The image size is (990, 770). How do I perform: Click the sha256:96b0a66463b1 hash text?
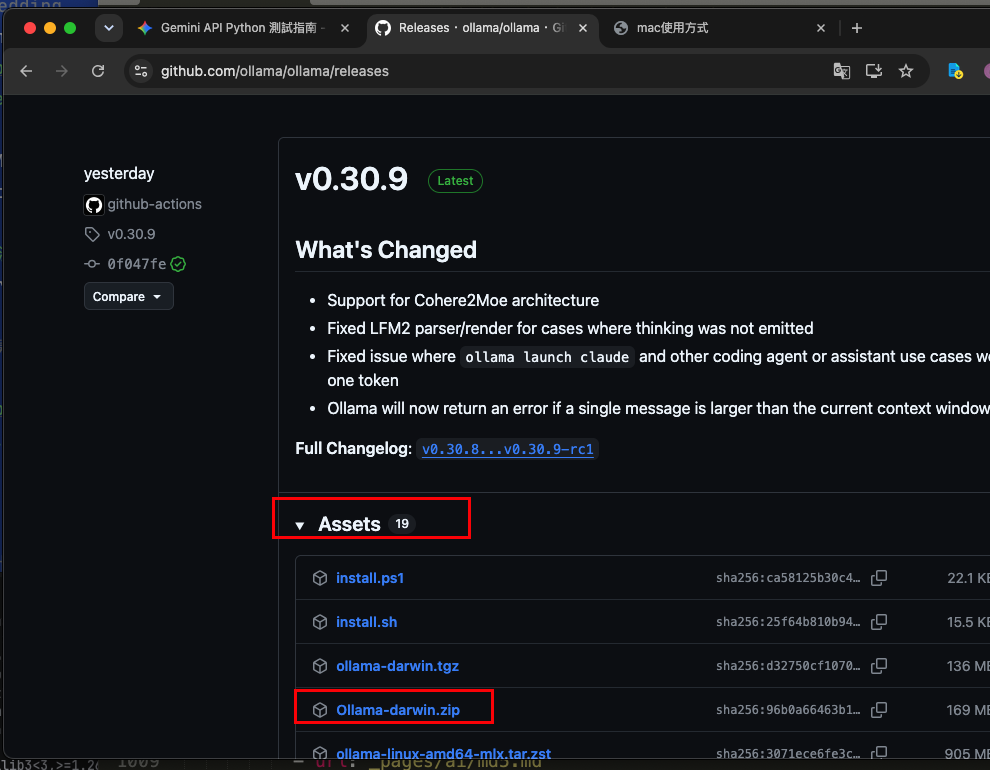point(788,710)
